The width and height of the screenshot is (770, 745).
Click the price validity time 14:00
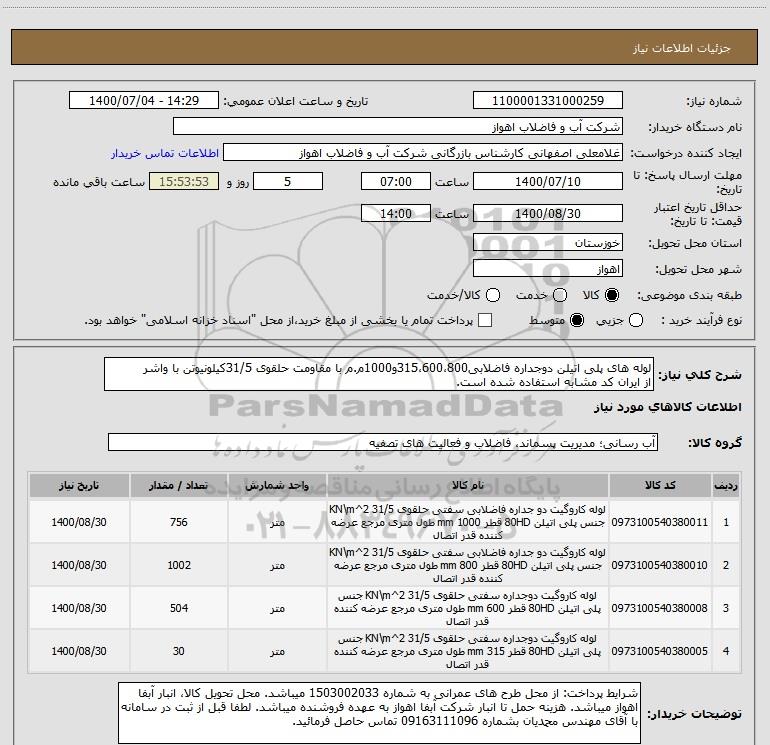click(396, 214)
